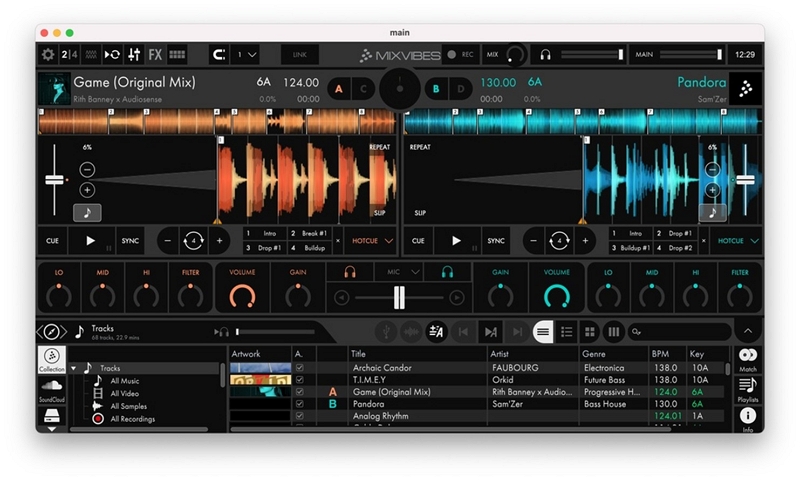Image resolution: width=800 pixels, height=480 pixels.
Task: Trigger deck A hotcue 2 Break #1
Action: pos(310,234)
